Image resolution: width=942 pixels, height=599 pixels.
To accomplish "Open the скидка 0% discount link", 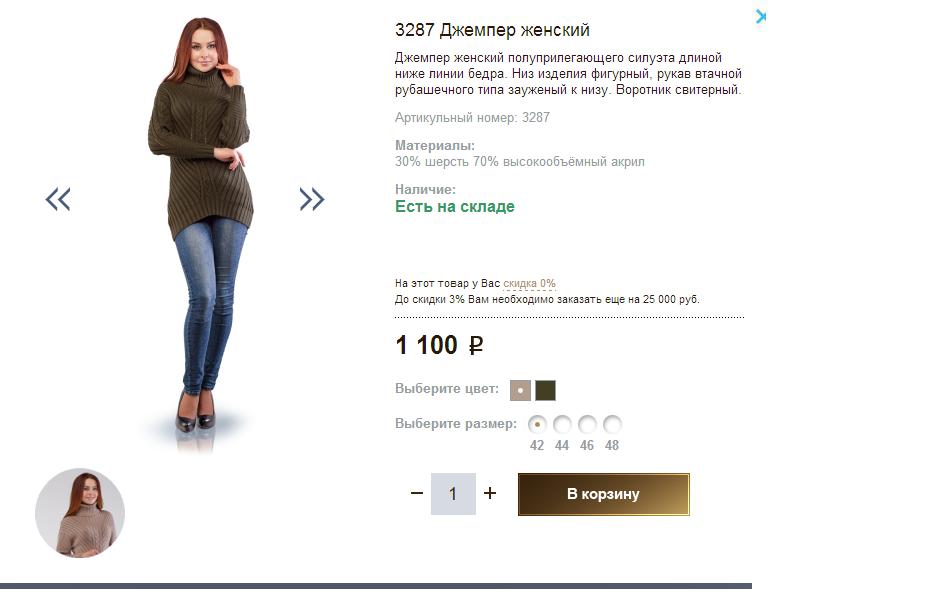I will click(x=529, y=283).
